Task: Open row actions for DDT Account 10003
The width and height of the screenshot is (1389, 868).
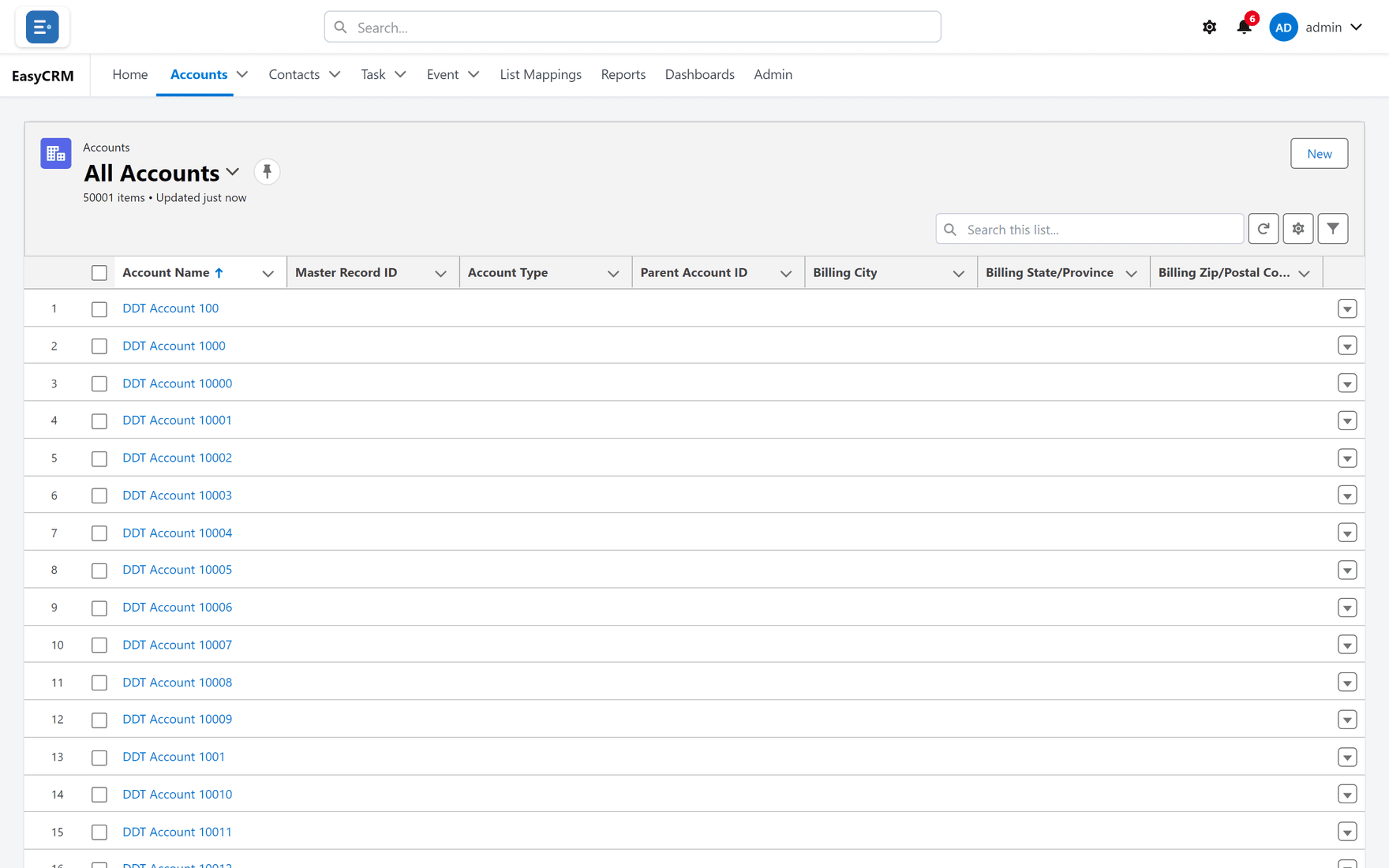Action: (x=1347, y=496)
